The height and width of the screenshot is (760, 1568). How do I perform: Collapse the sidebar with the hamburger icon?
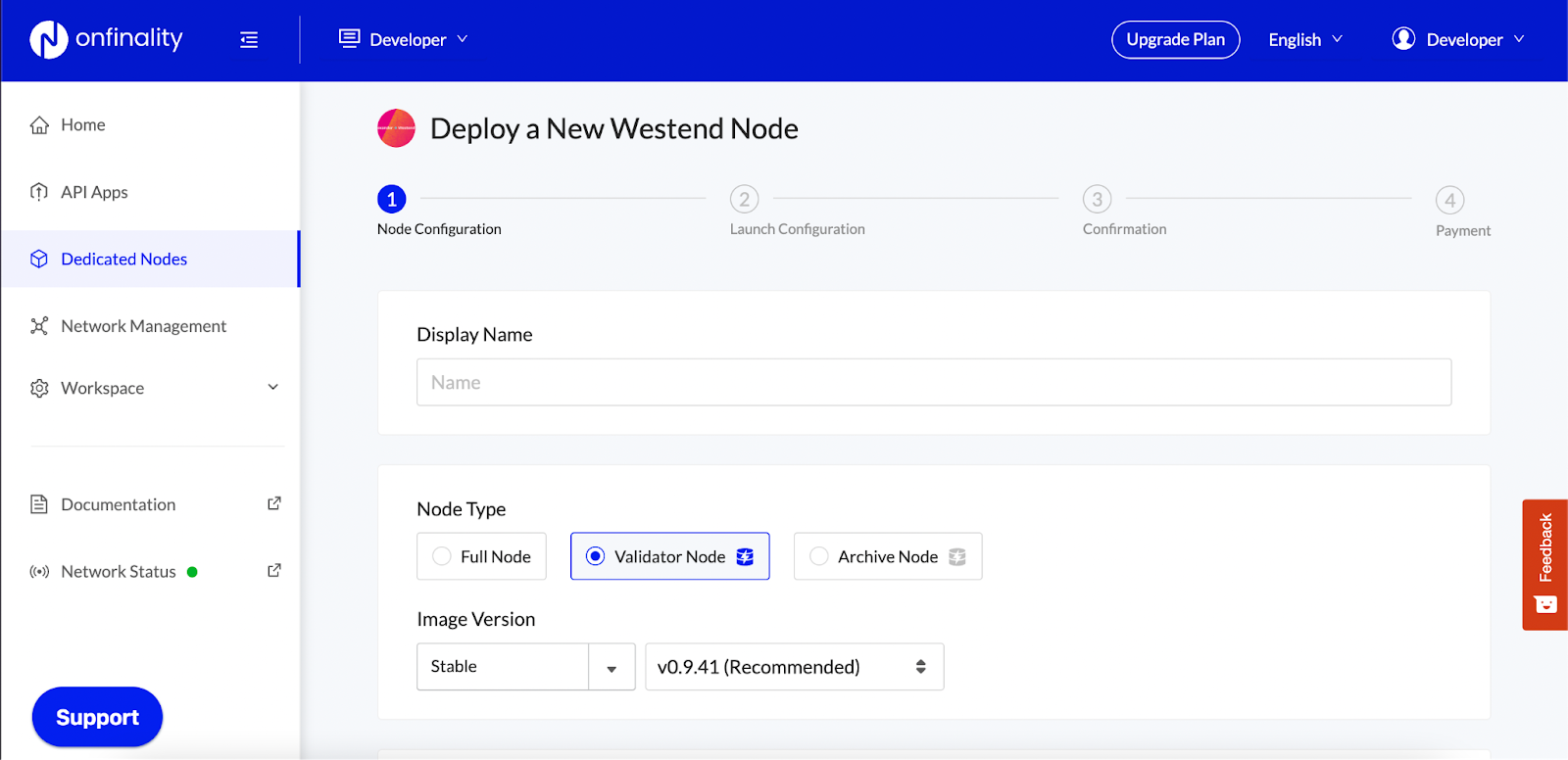[249, 40]
